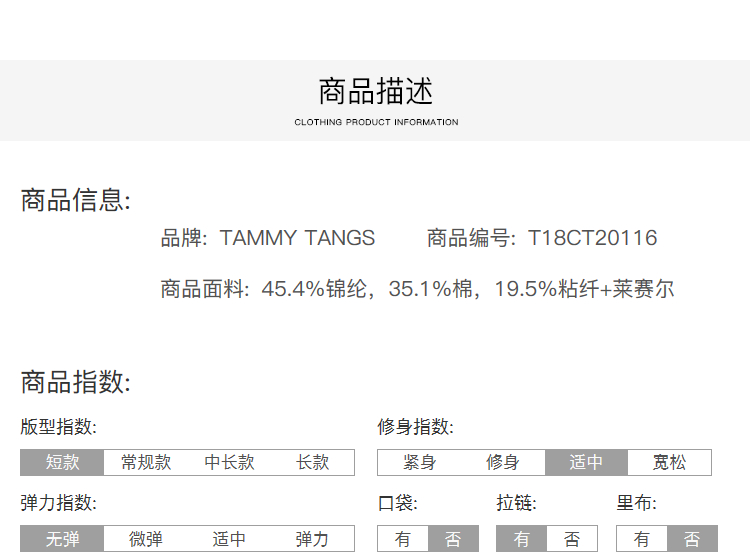Pick the 弹力 option box under 弹力指数
The height and width of the screenshot is (552, 750).
(x=313, y=539)
